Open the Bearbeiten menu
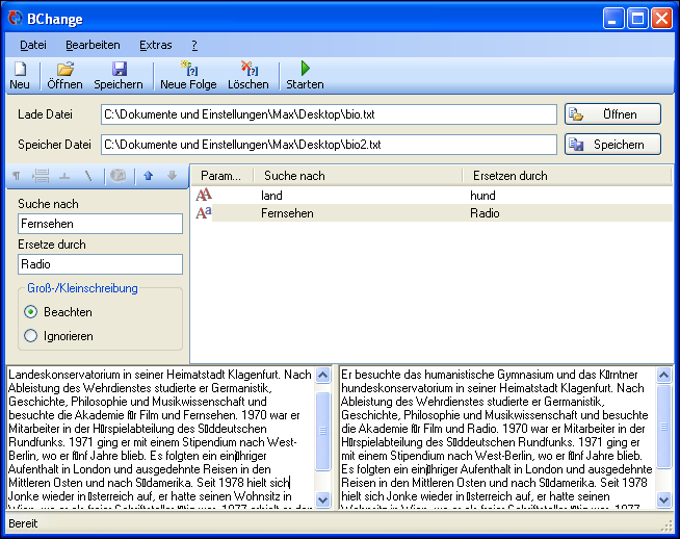680x539 pixels. pos(93,45)
